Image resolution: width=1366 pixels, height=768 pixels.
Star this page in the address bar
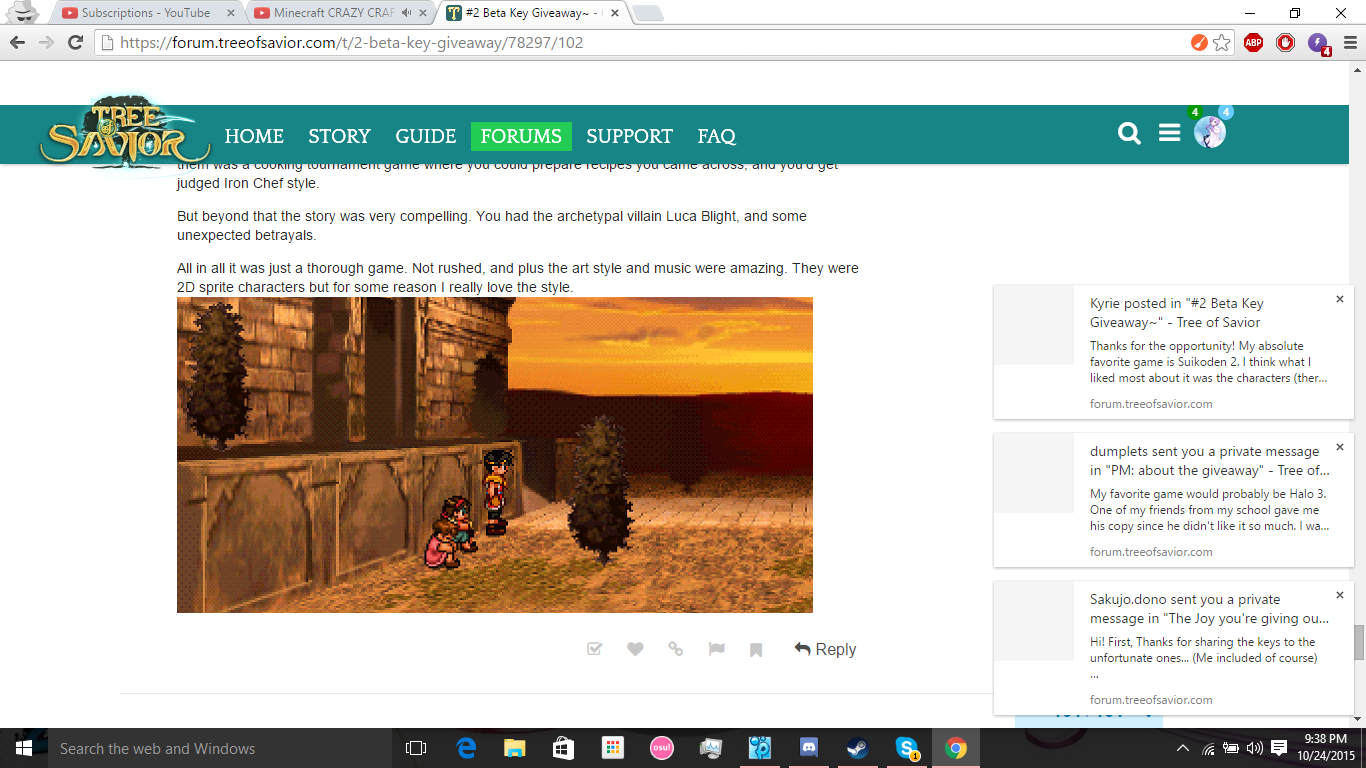(1222, 43)
